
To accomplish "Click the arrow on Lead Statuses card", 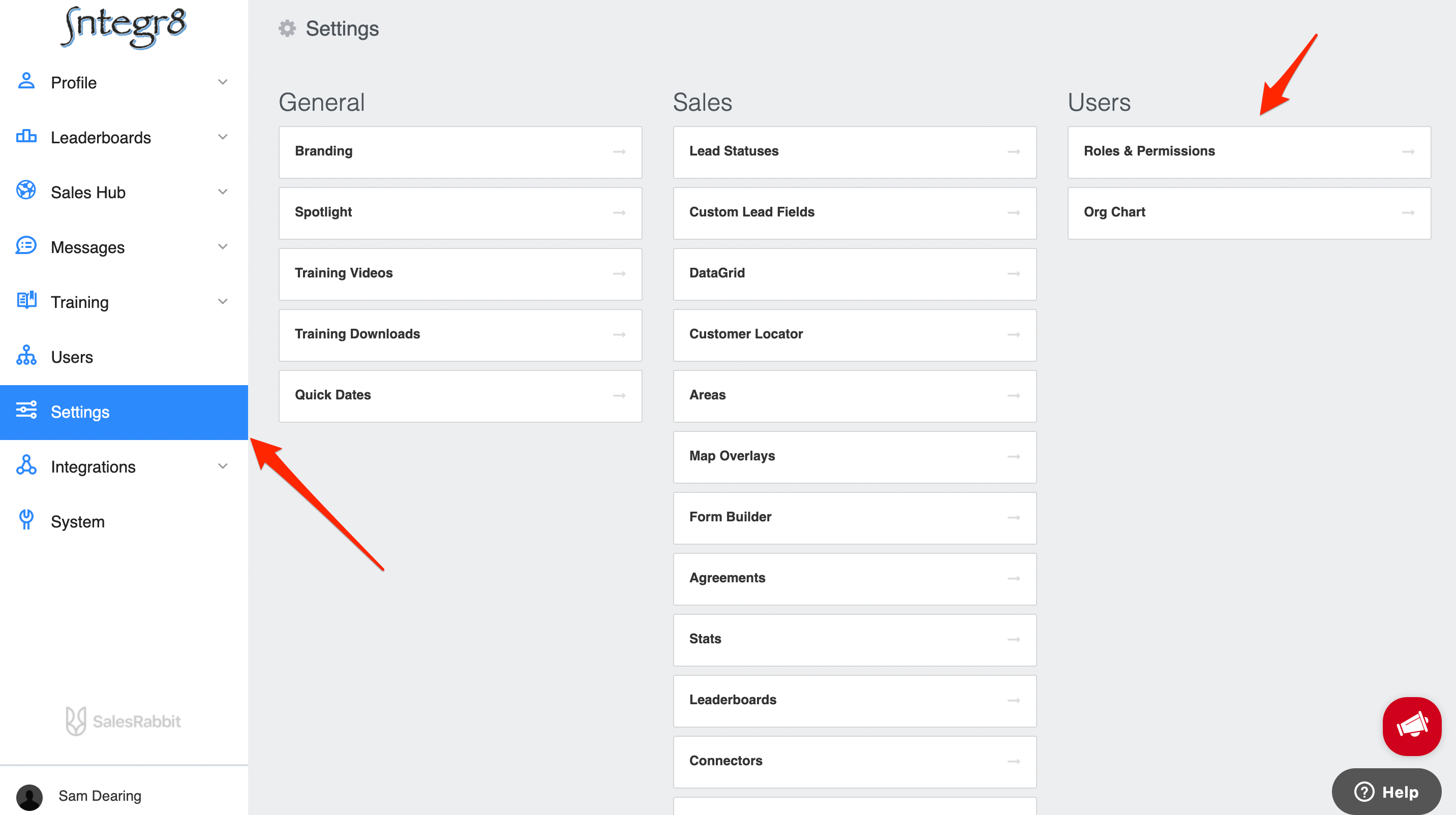I will tap(1013, 152).
